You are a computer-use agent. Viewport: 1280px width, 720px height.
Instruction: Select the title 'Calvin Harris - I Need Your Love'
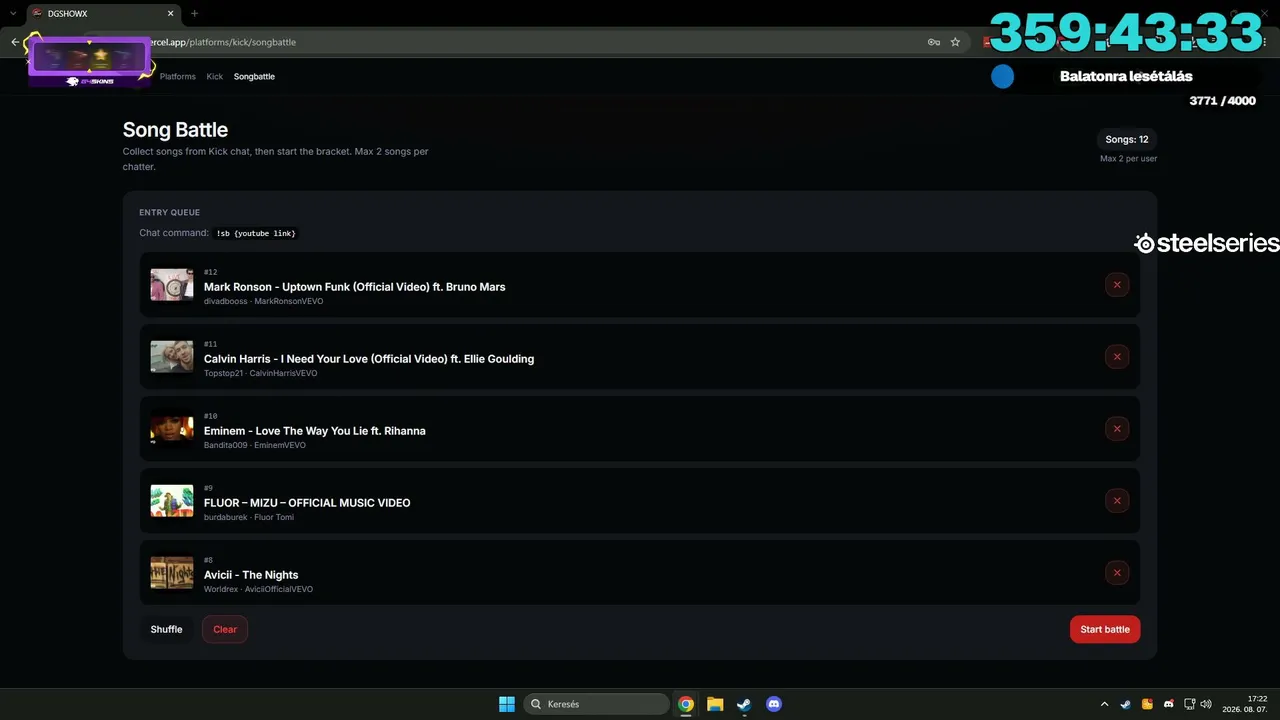click(x=369, y=359)
